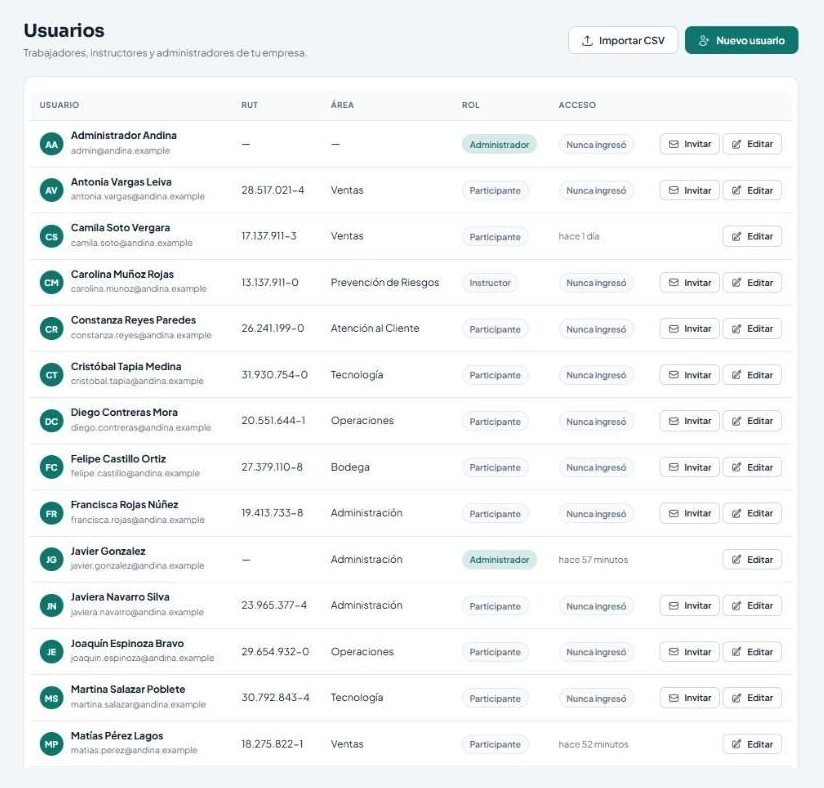The width and height of the screenshot is (824, 788).
Task: Click the MS avatar icon
Action: (x=52, y=698)
